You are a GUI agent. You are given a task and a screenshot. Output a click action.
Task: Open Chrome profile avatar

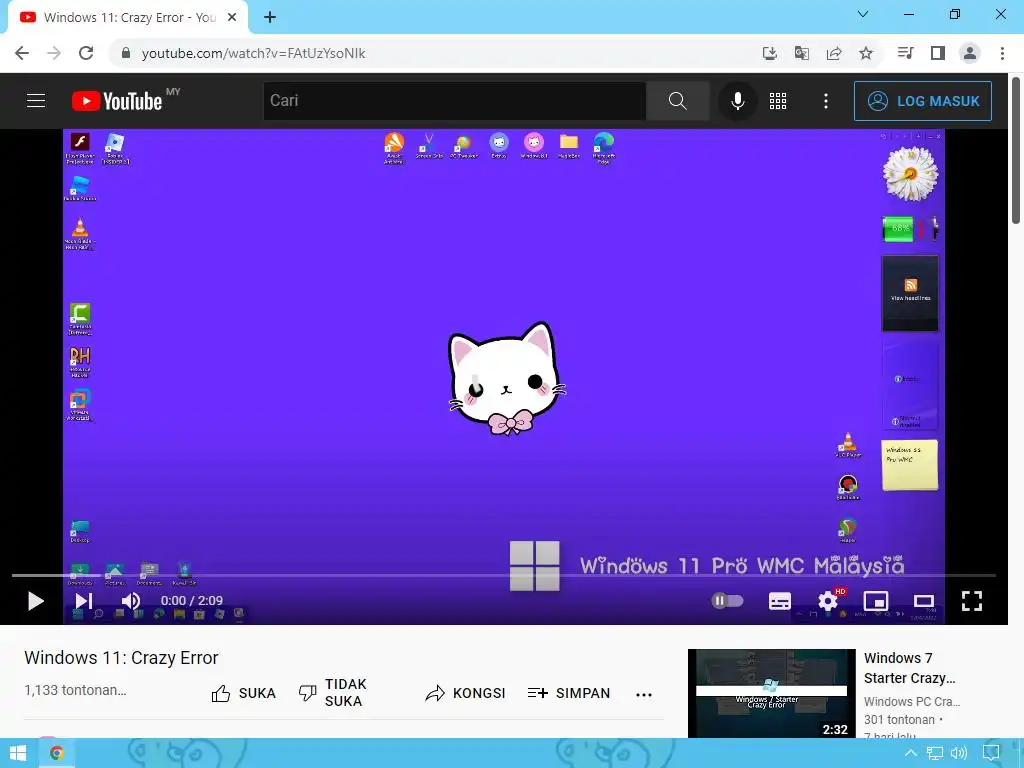(970, 53)
